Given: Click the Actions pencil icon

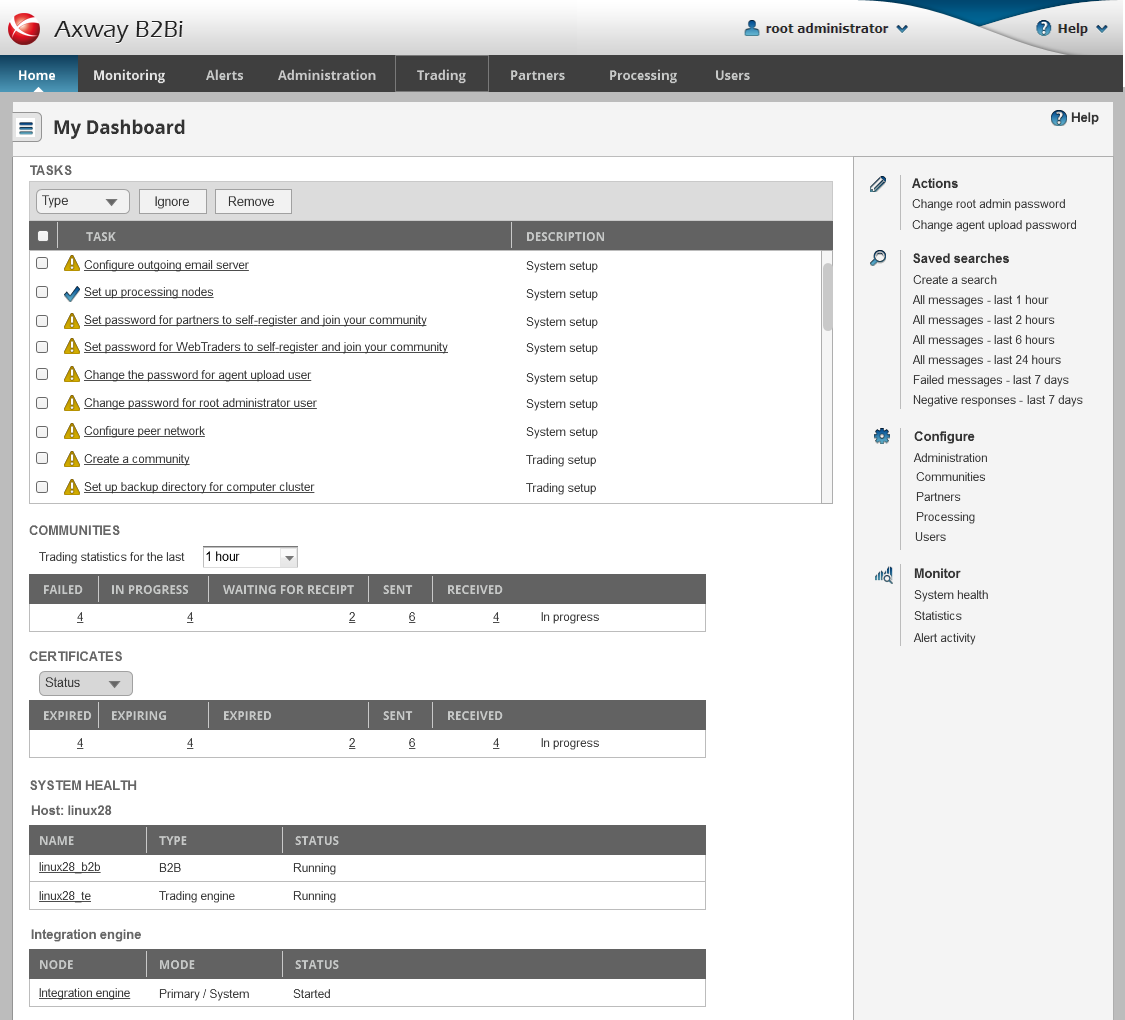Looking at the screenshot, I should [x=878, y=184].
